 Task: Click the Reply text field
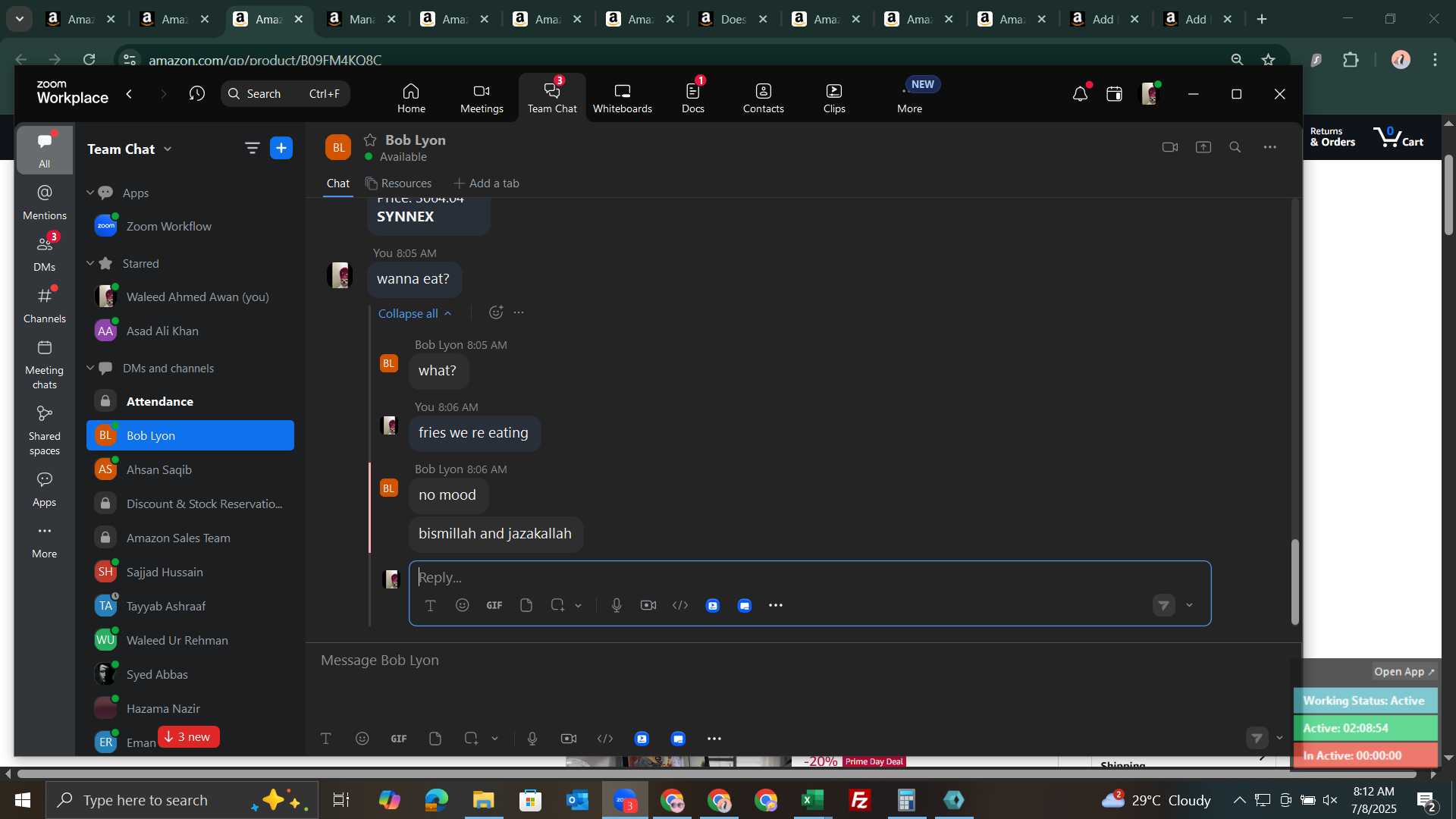coord(810,577)
